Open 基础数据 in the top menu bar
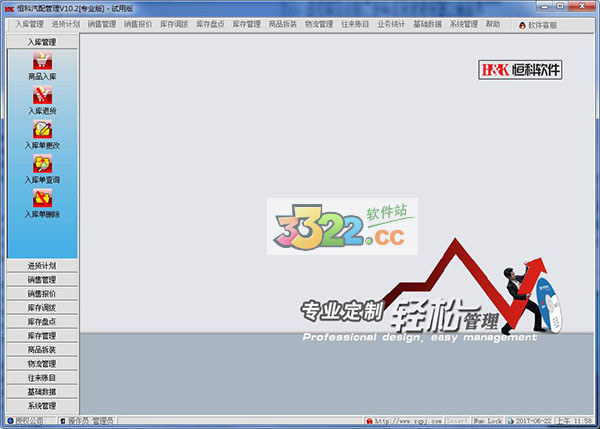Screen dimensions: 600x429 pos(427,24)
